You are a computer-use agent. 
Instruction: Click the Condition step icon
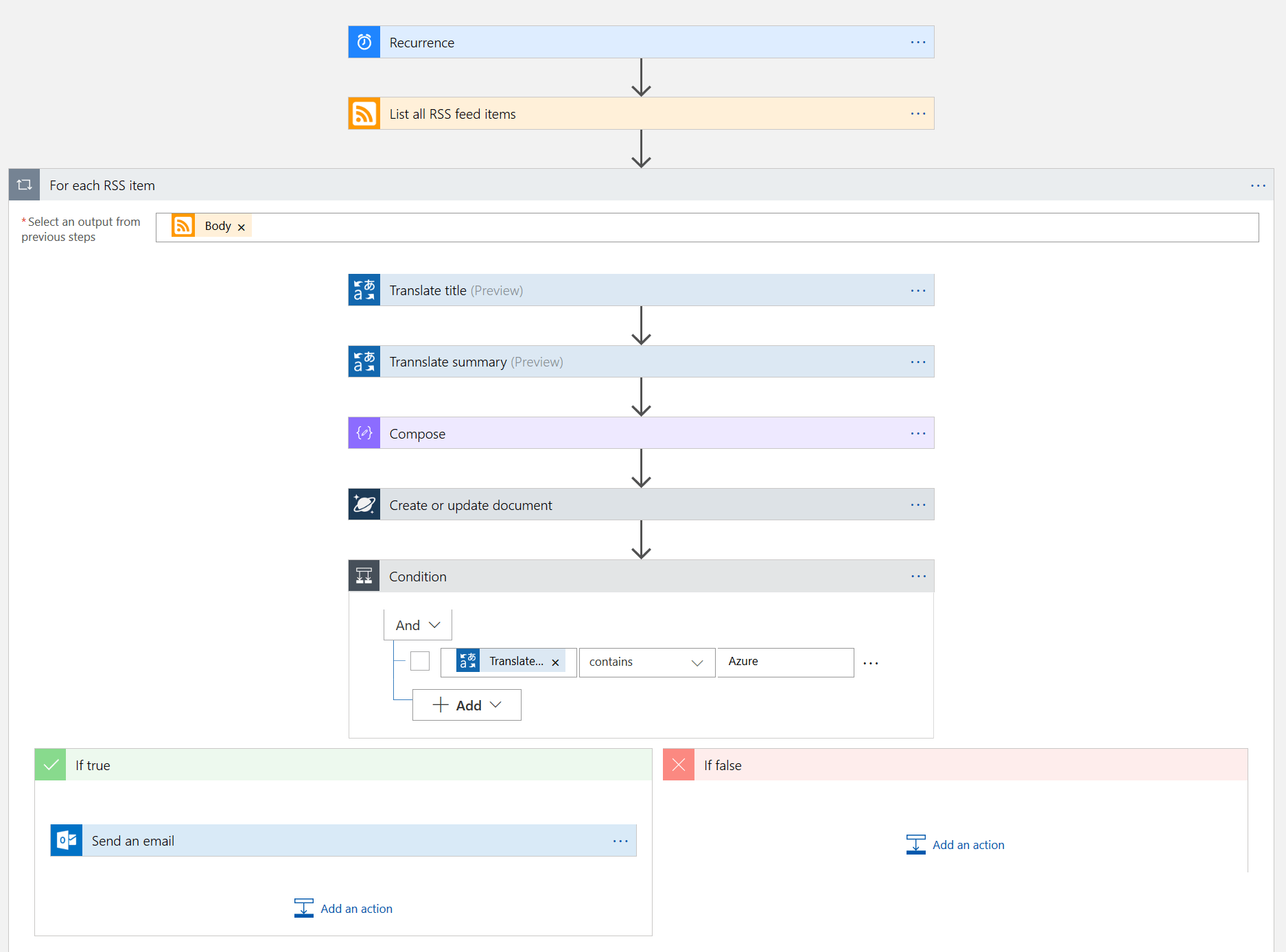click(364, 576)
